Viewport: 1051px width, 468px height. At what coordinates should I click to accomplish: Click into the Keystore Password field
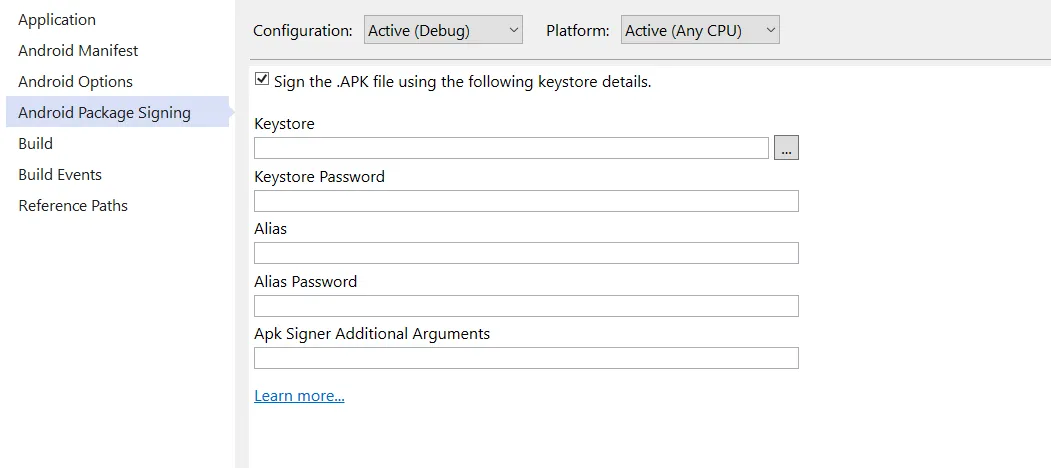point(526,201)
